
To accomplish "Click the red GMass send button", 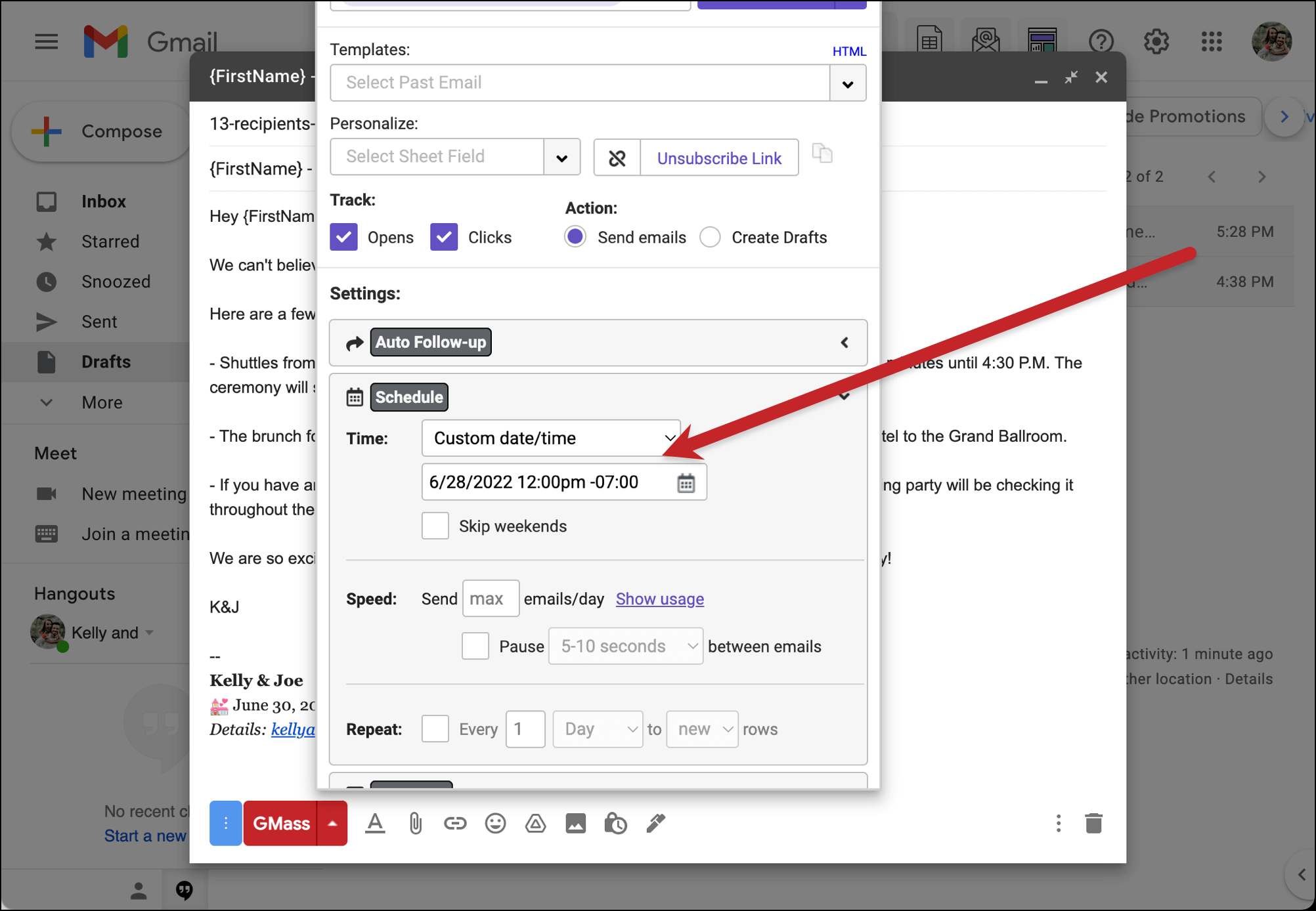I will pos(280,823).
